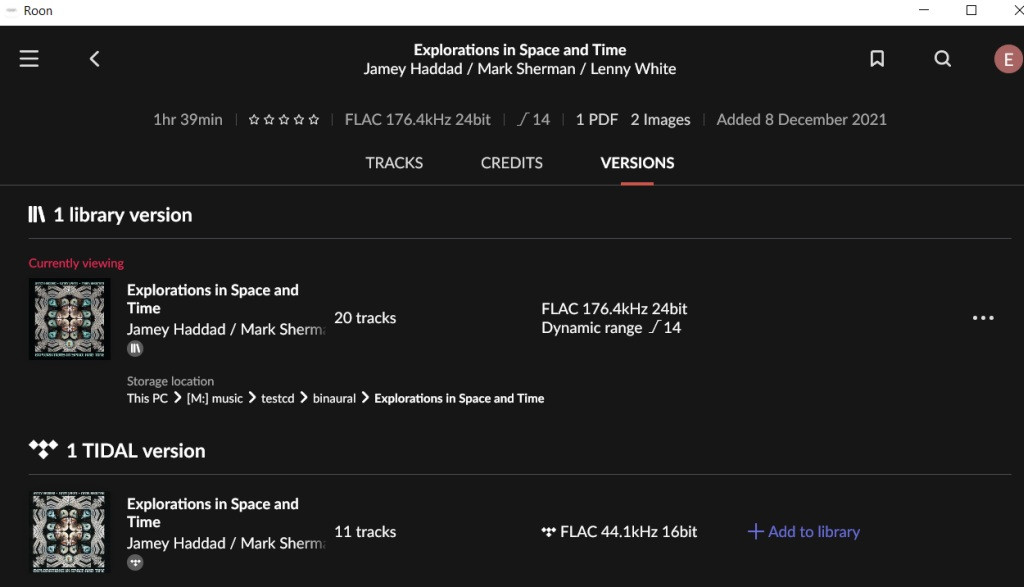Click the library badge under library version
Image resolution: width=1024 pixels, height=587 pixels.
click(135, 349)
